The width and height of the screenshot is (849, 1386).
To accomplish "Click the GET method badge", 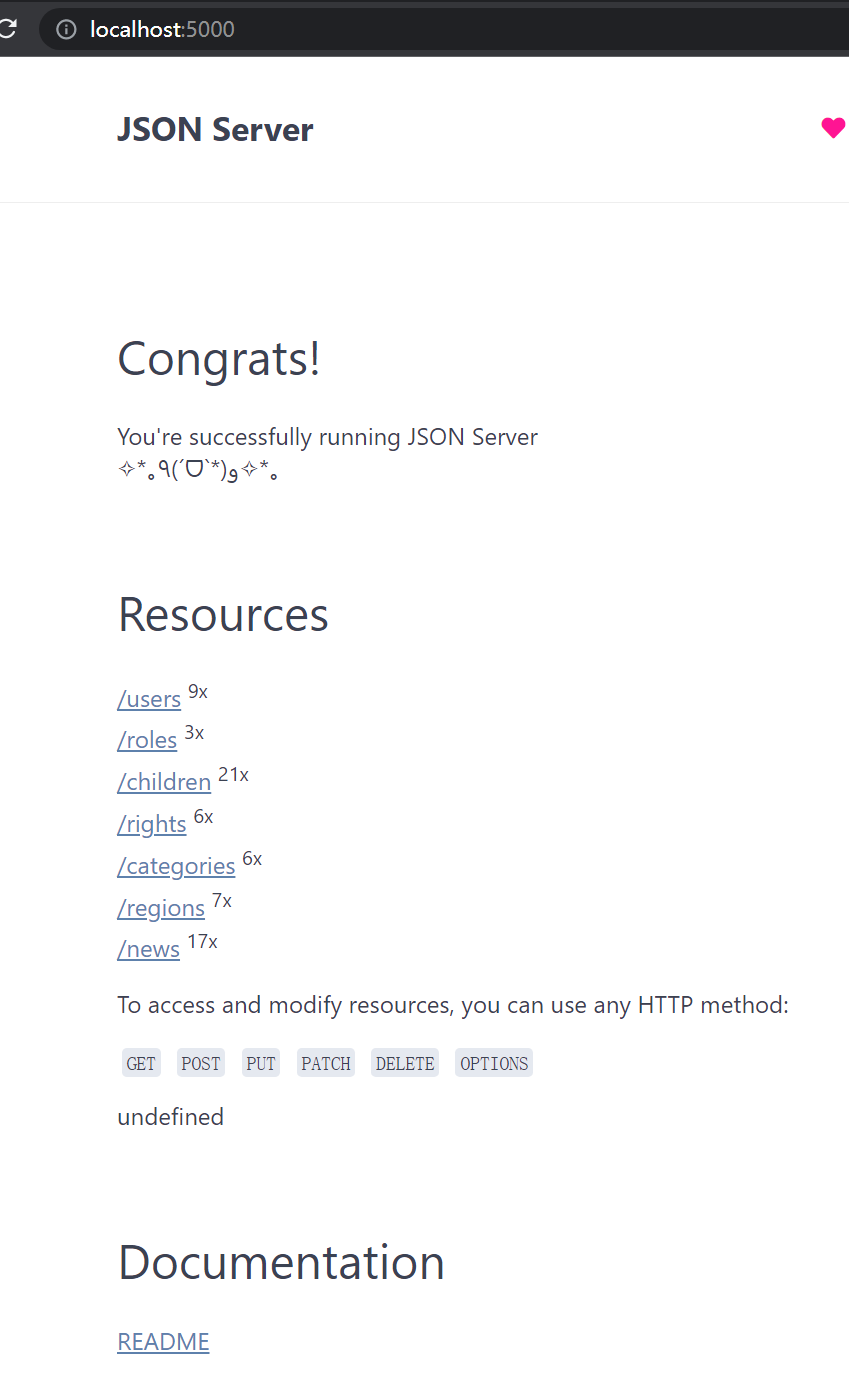I will [x=140, y=1062].
